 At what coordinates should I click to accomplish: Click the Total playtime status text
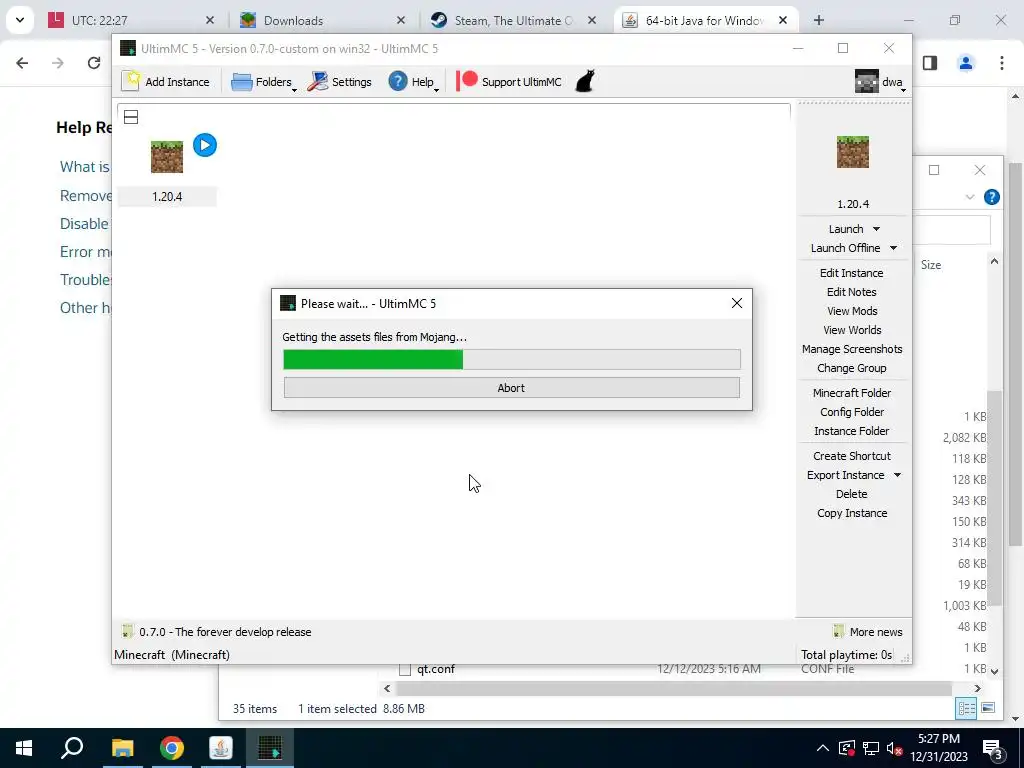click(846, 654)
